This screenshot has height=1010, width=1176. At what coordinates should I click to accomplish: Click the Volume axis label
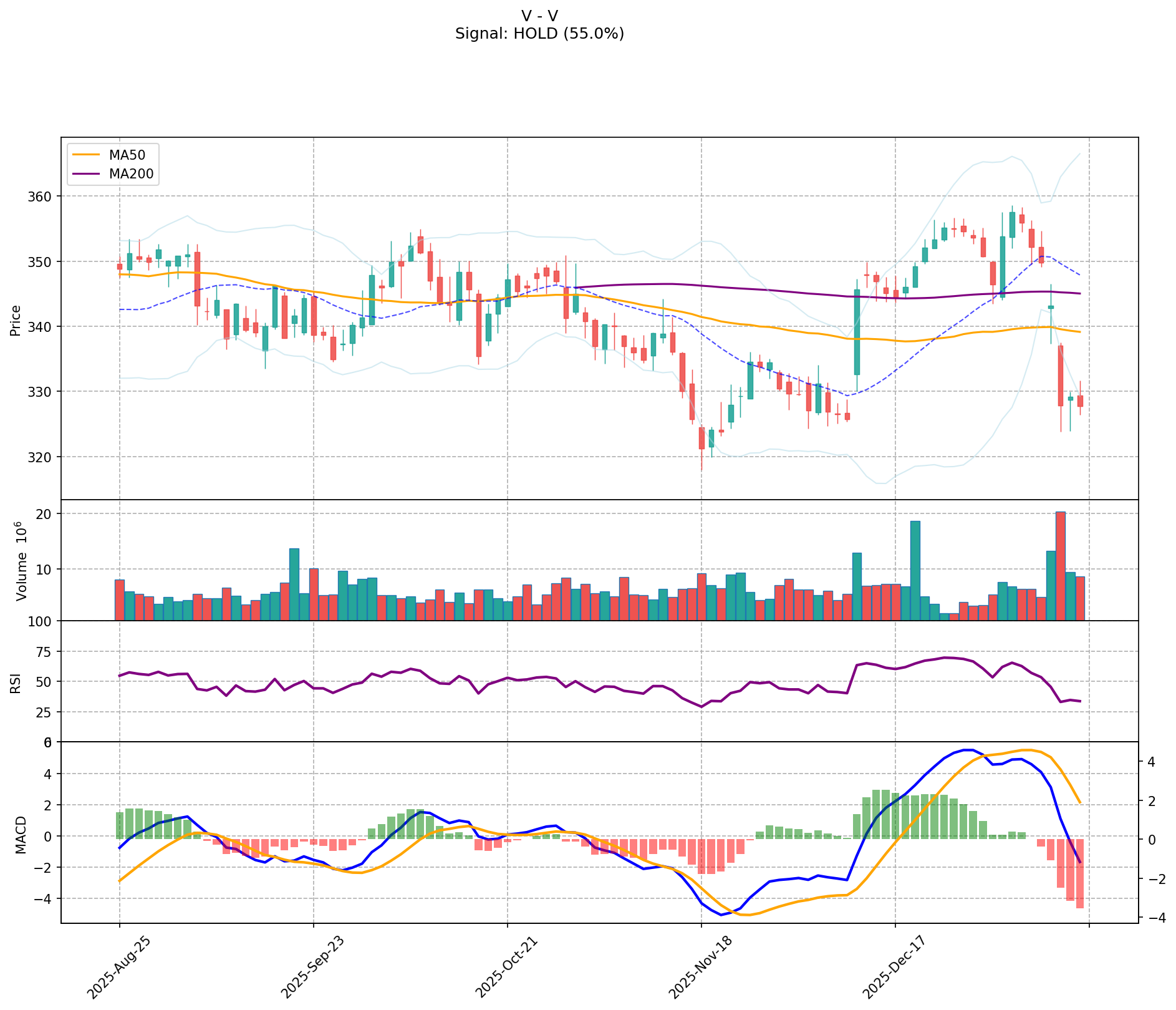pos(22,560)
